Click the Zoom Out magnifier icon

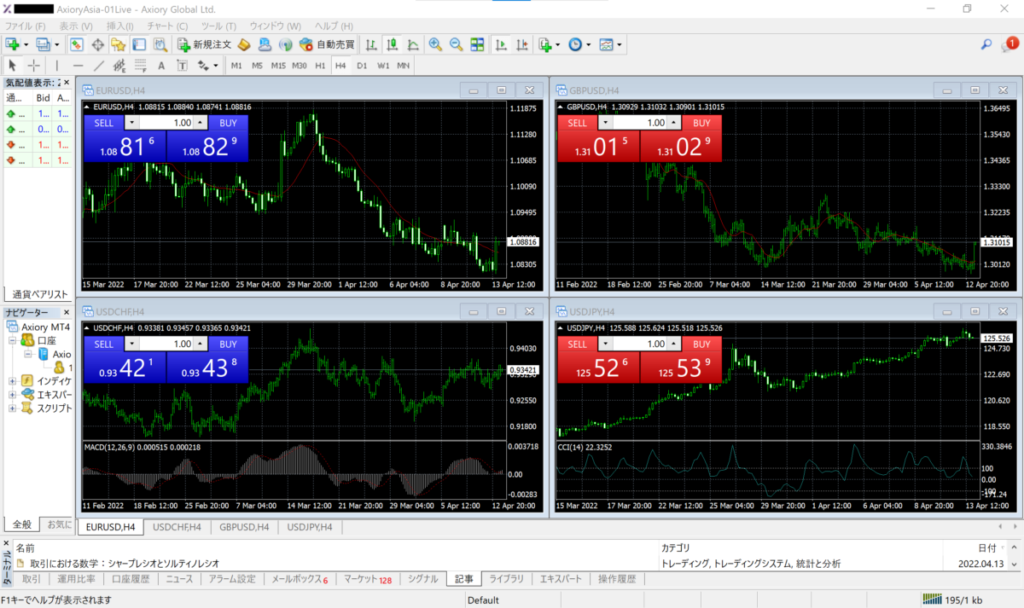click(x=456, y=44)
